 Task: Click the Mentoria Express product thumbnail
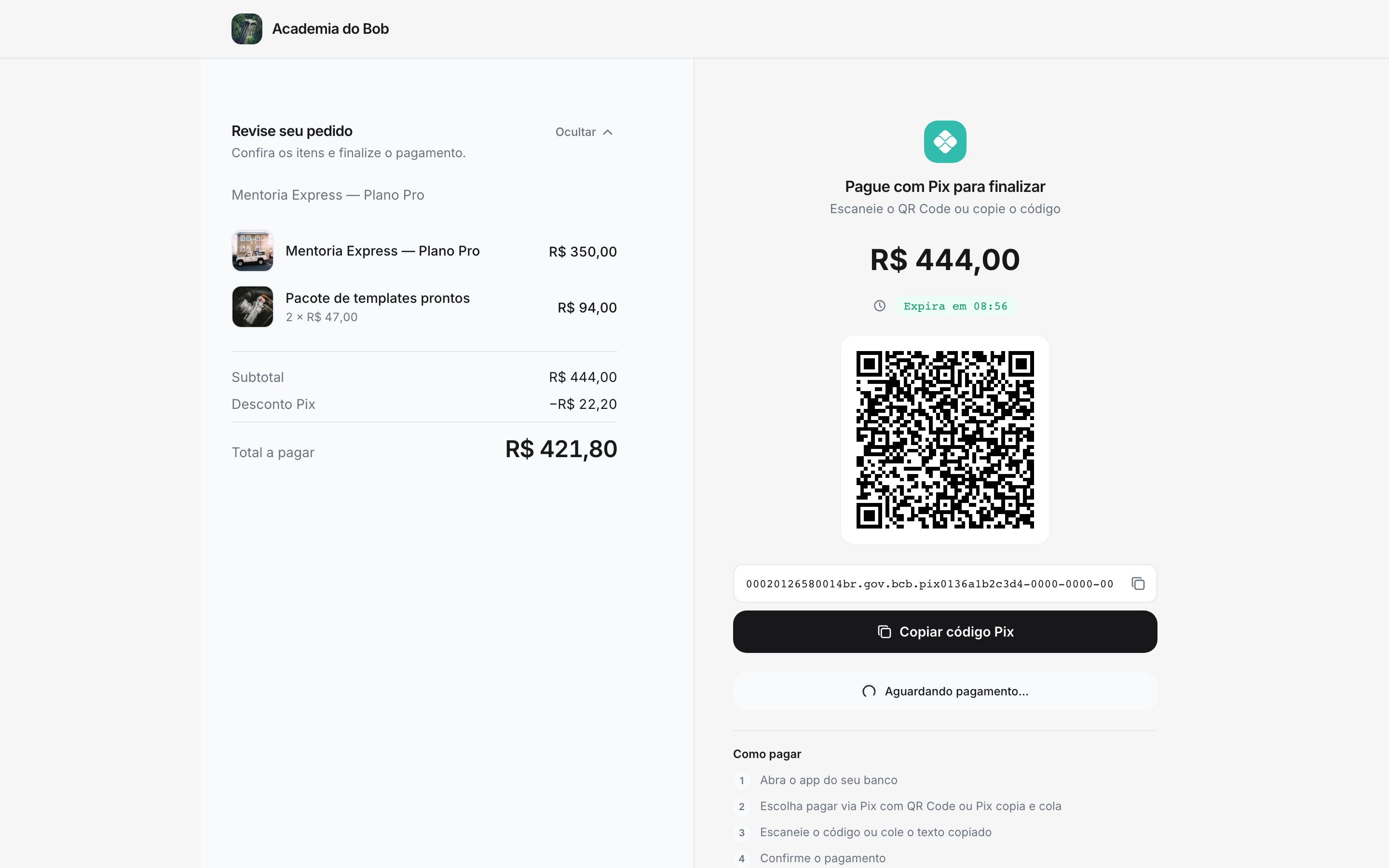253,251
